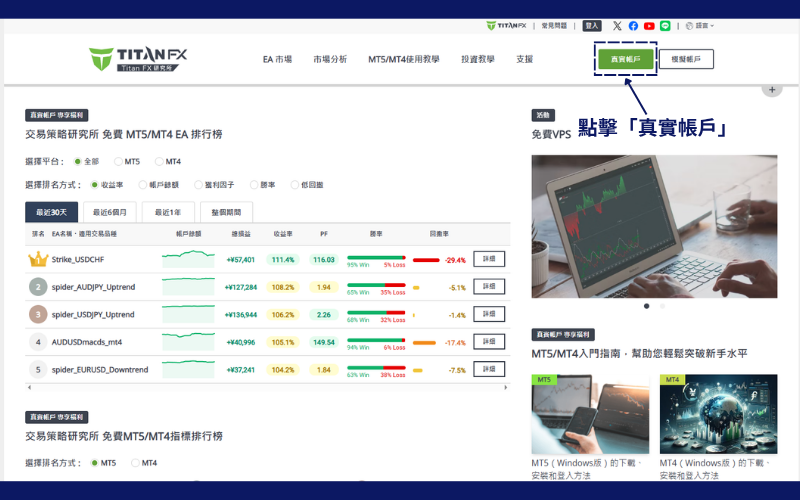Select the MT4 platform radio button
The width and height of the screenshot is (800, 500).
160,161
